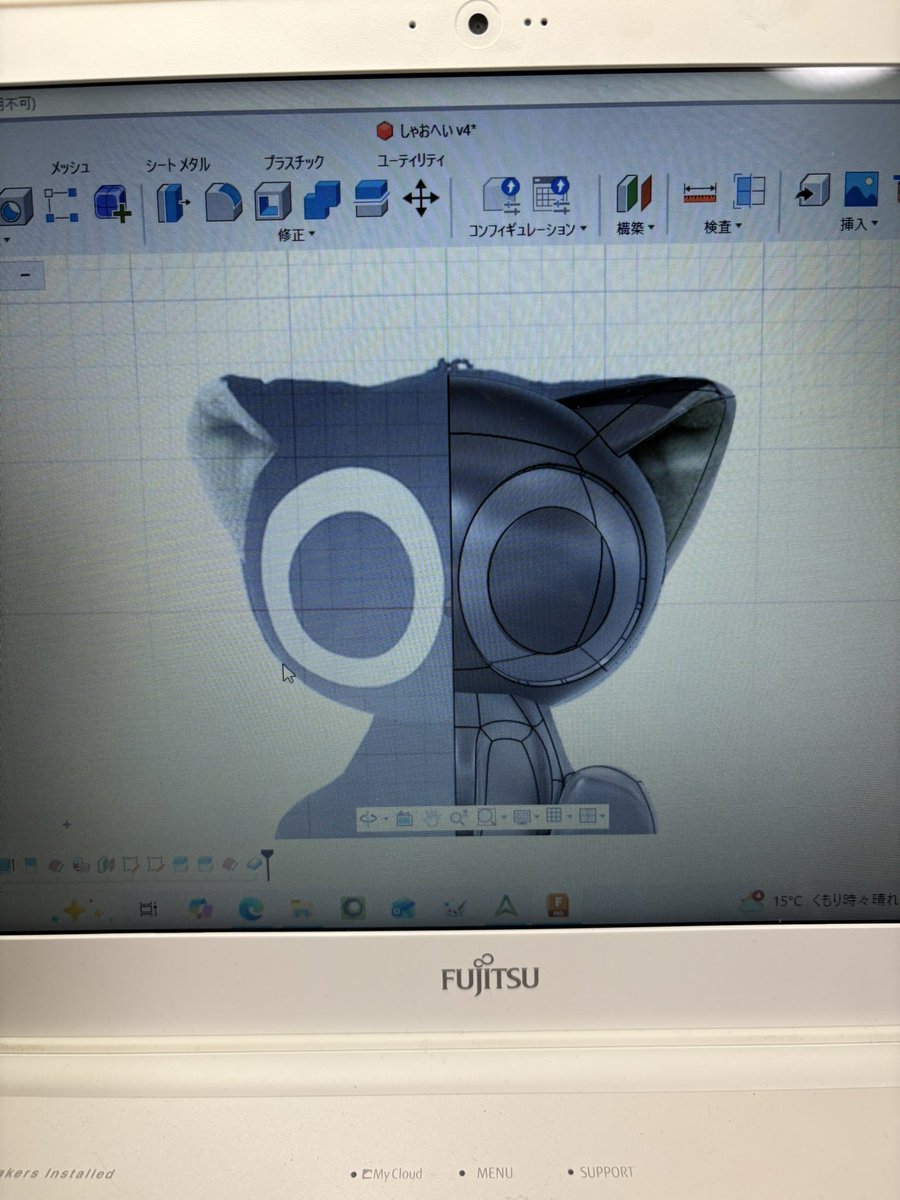900x1200 pixels.
Task: Expand the 構築 dropdown
Action: pyautogui.click(x=635, y=228)
